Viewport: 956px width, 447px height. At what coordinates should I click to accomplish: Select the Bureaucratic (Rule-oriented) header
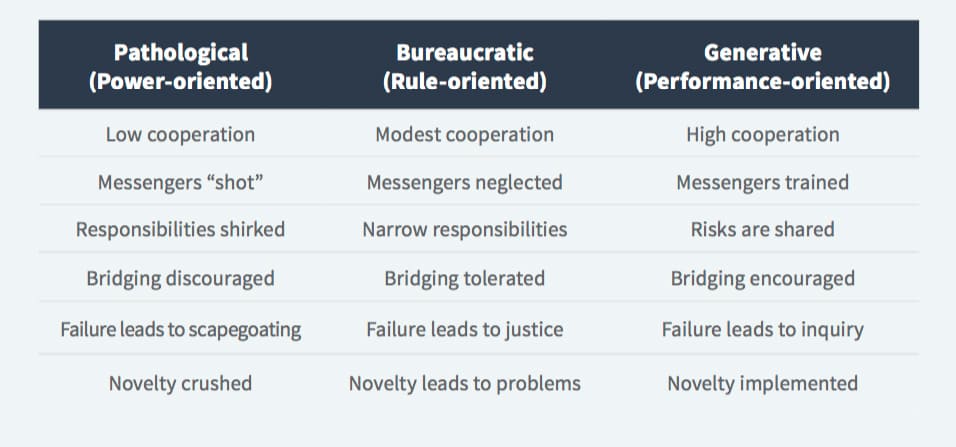coord(465,67)
